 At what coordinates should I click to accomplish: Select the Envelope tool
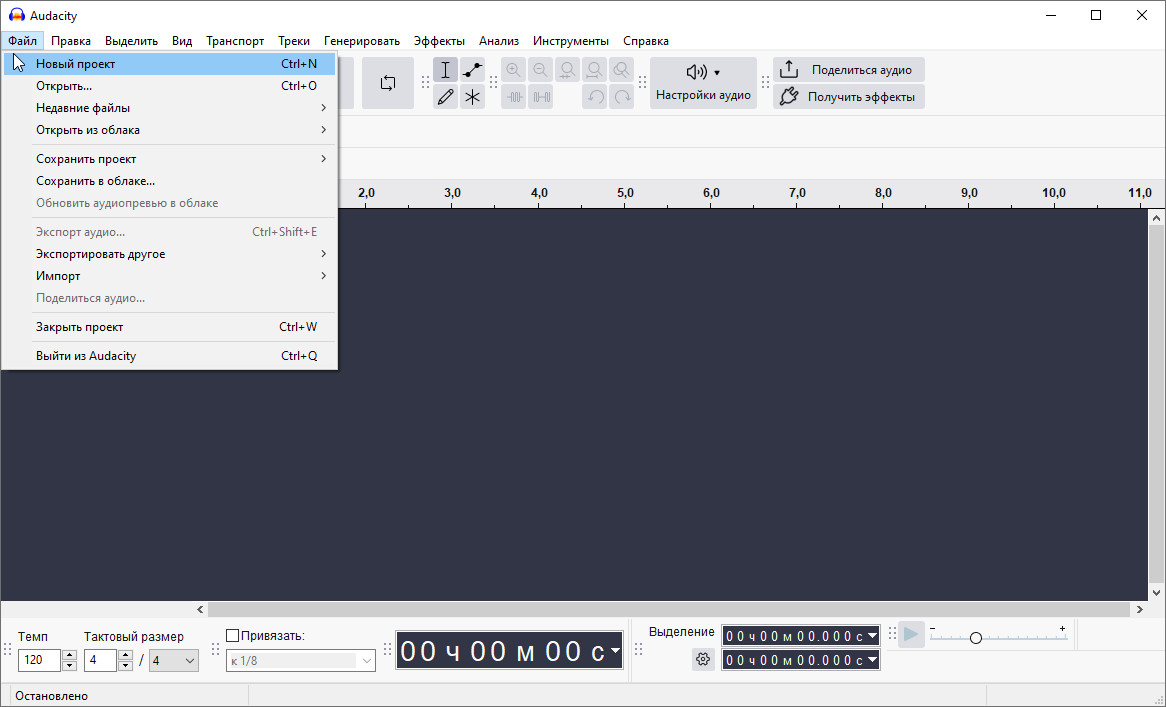tap(472, 71)
